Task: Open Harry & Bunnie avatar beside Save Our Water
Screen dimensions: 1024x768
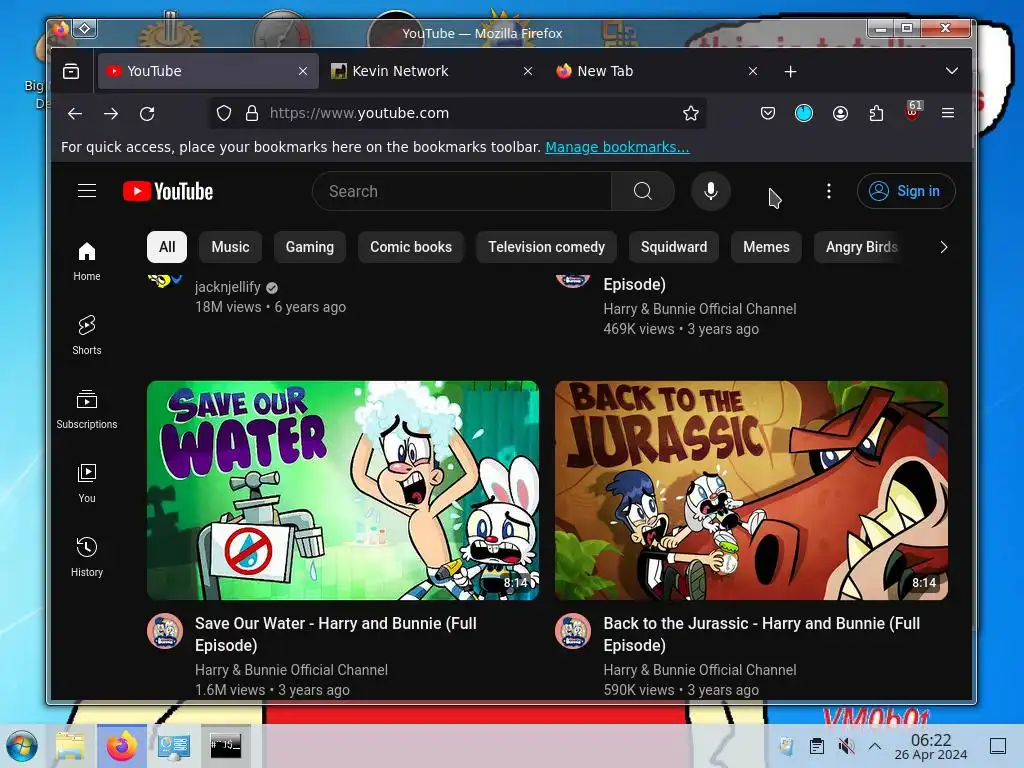Action: pos(165,631)
